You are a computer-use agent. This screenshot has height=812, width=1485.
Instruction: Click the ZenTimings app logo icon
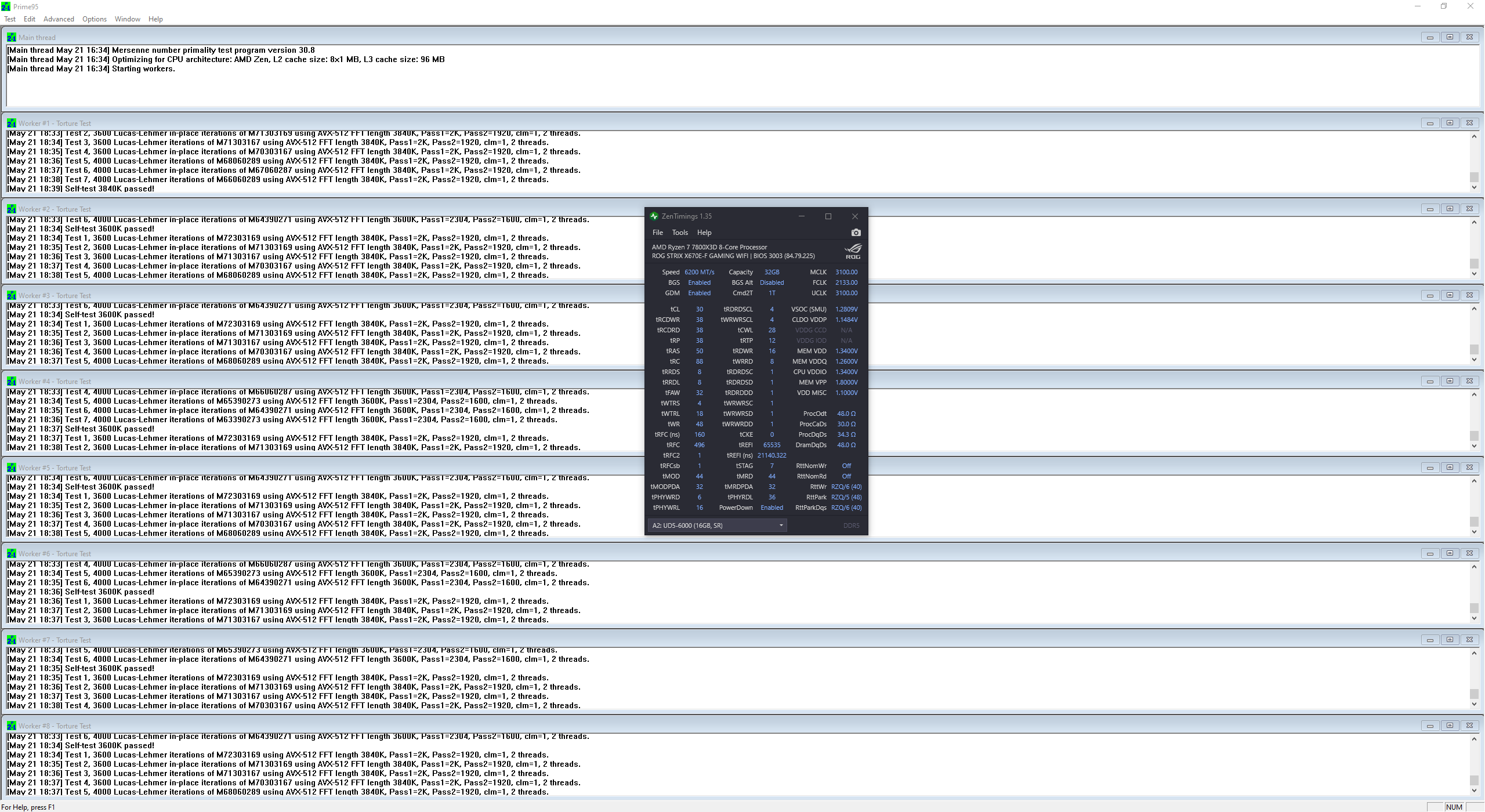point(654,216)
